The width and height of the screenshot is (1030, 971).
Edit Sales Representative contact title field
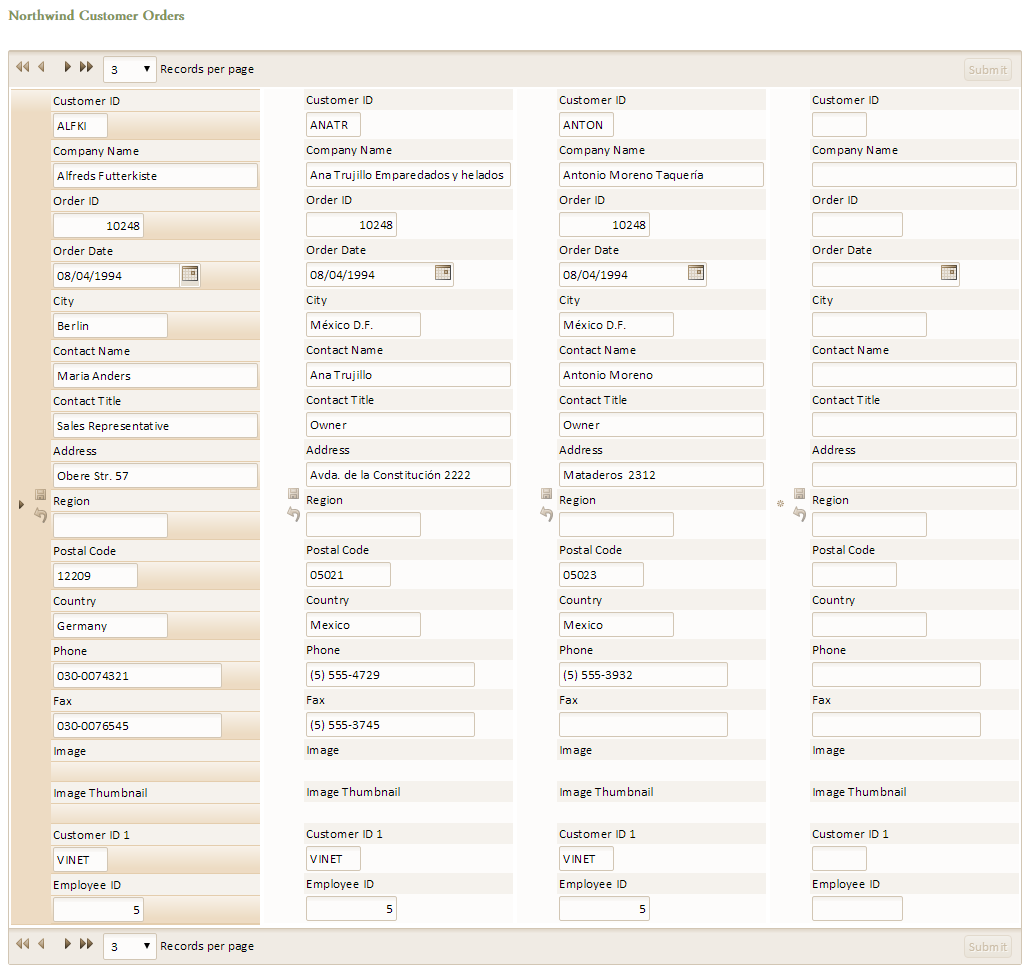[155, 426]
